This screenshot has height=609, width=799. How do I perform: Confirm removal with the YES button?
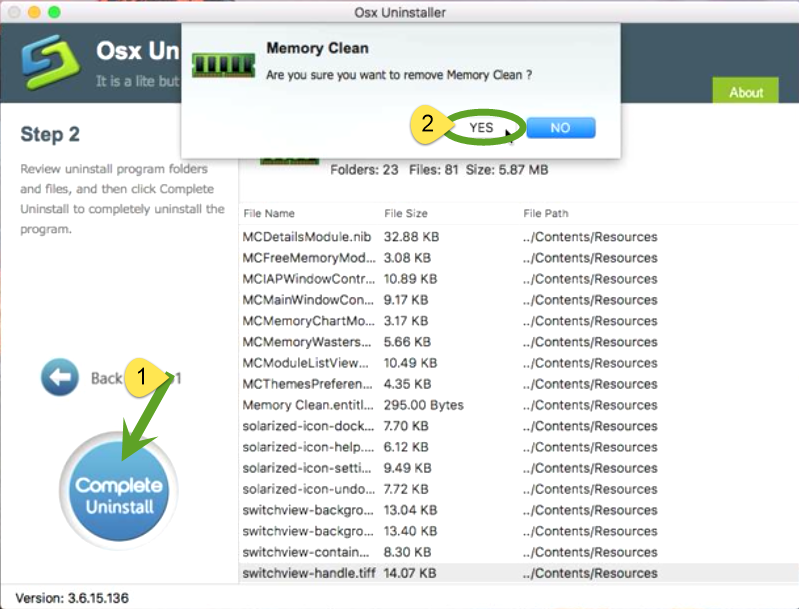[x=481, y=127]
